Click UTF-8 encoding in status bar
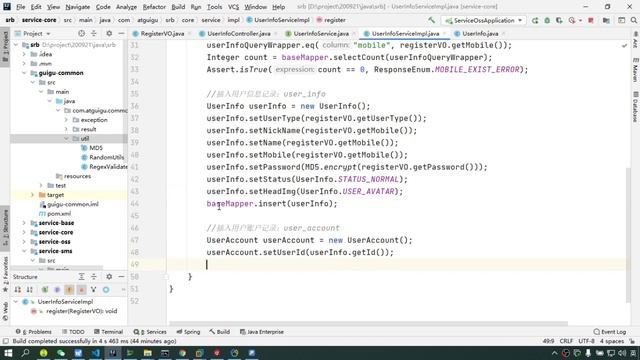Screen dimensions: 640x360 tap(587, 341)
